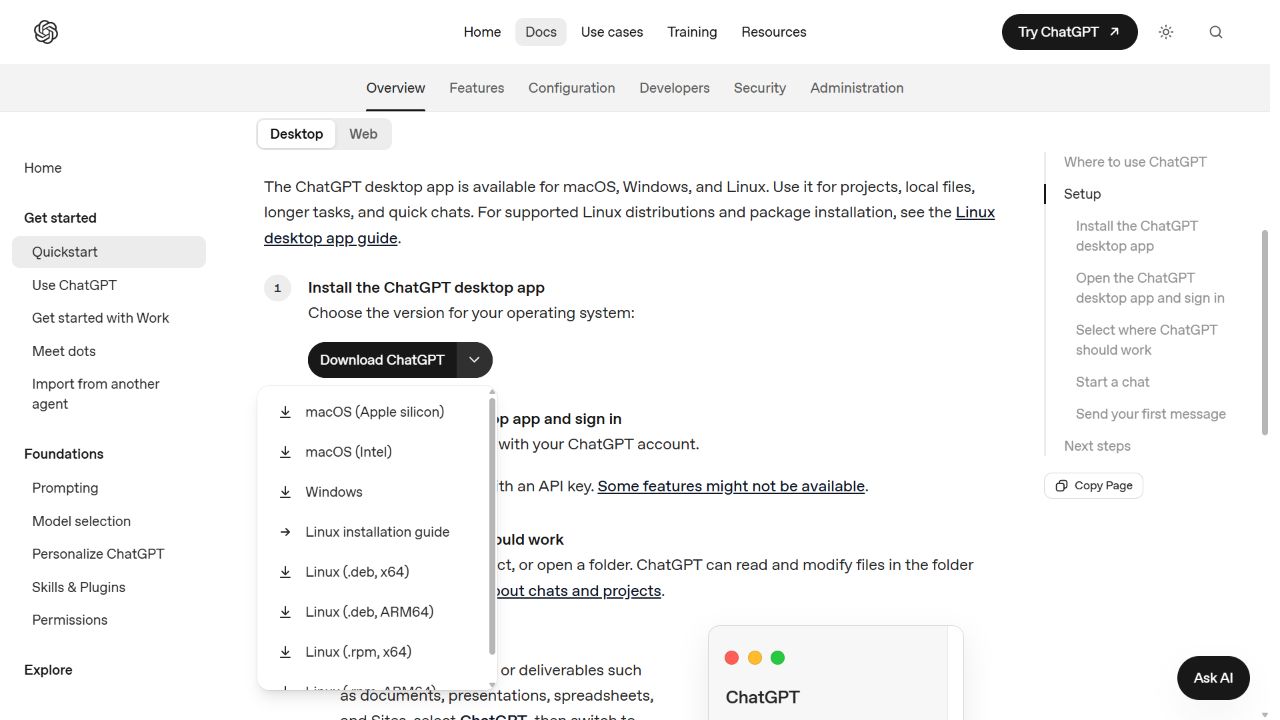The width and height of the screenshot is (1280, 720).
Task: Switch to the Administration tab
Action: pos(857,88)
